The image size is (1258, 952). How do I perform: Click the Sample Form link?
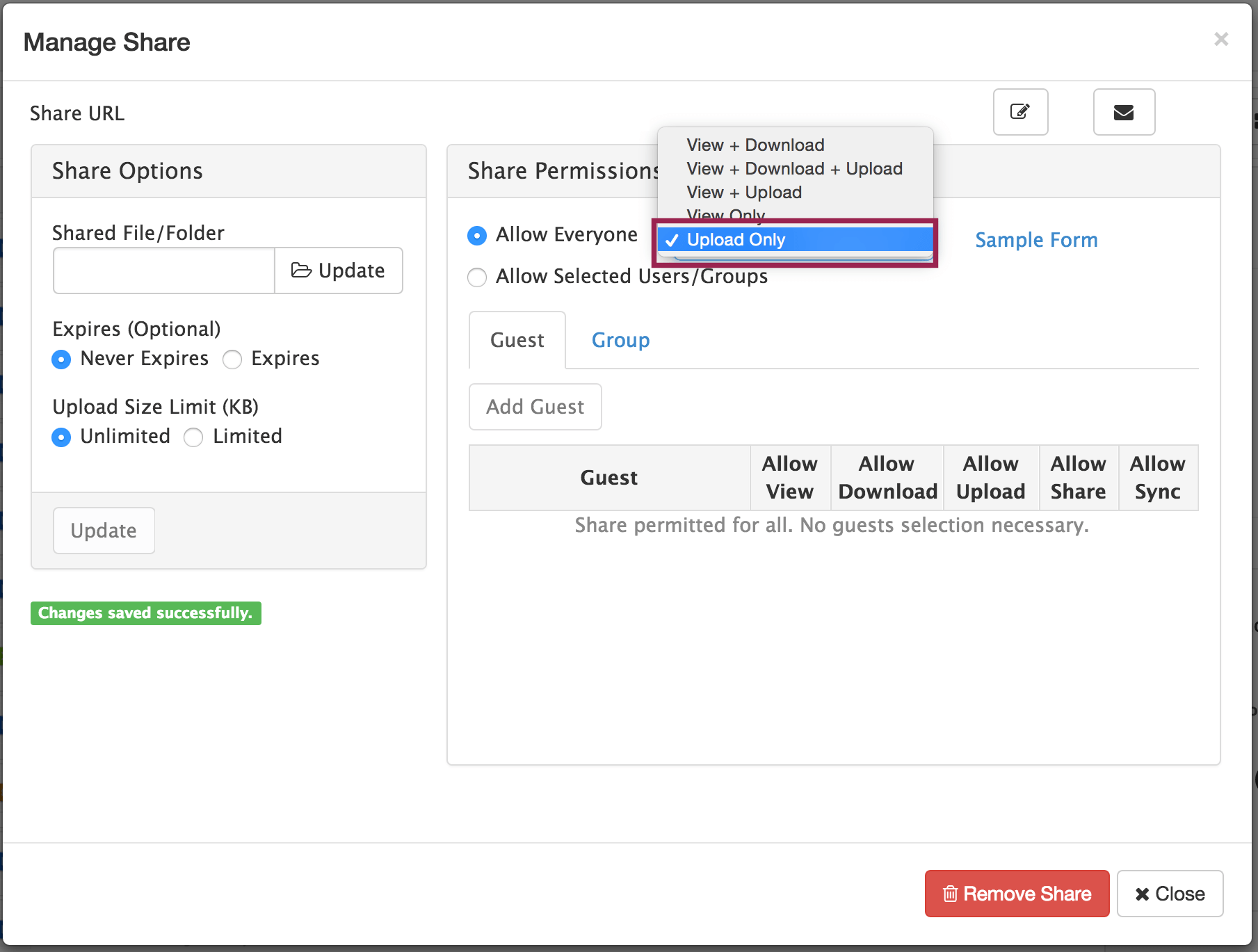pos(1035,240)
